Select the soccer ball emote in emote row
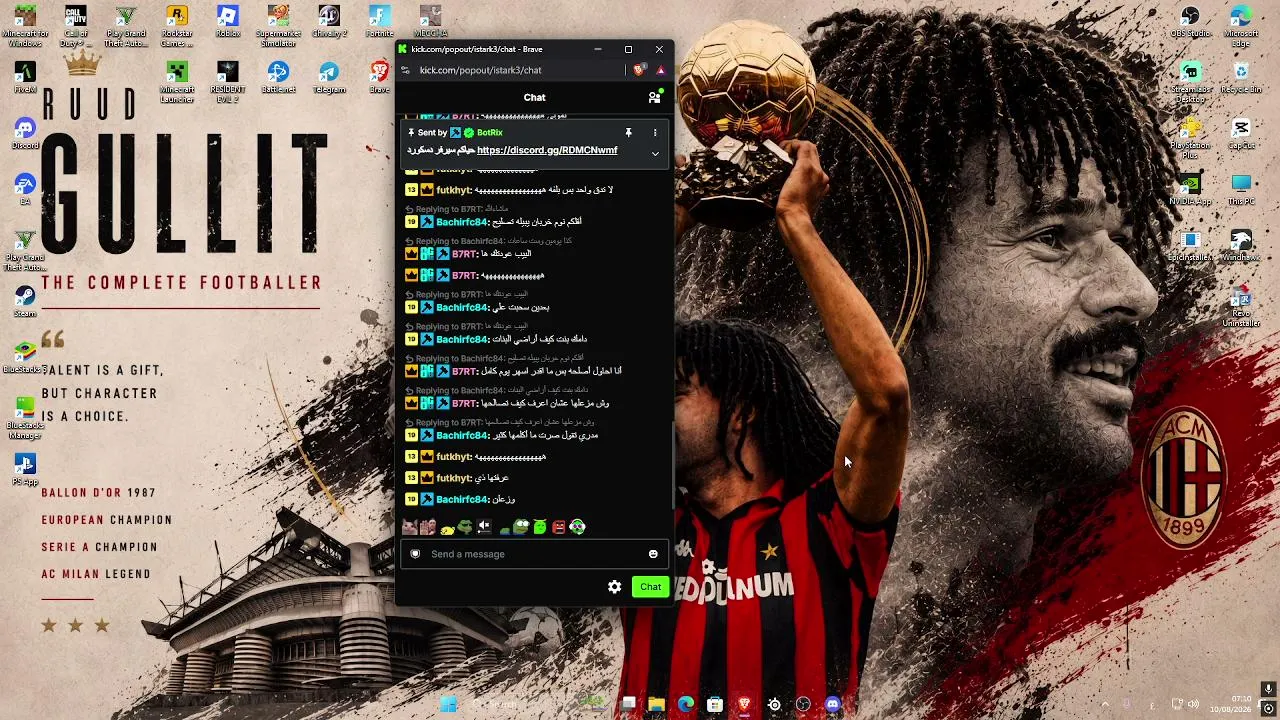Screen dimensions: 1280x720 (578, 527)
